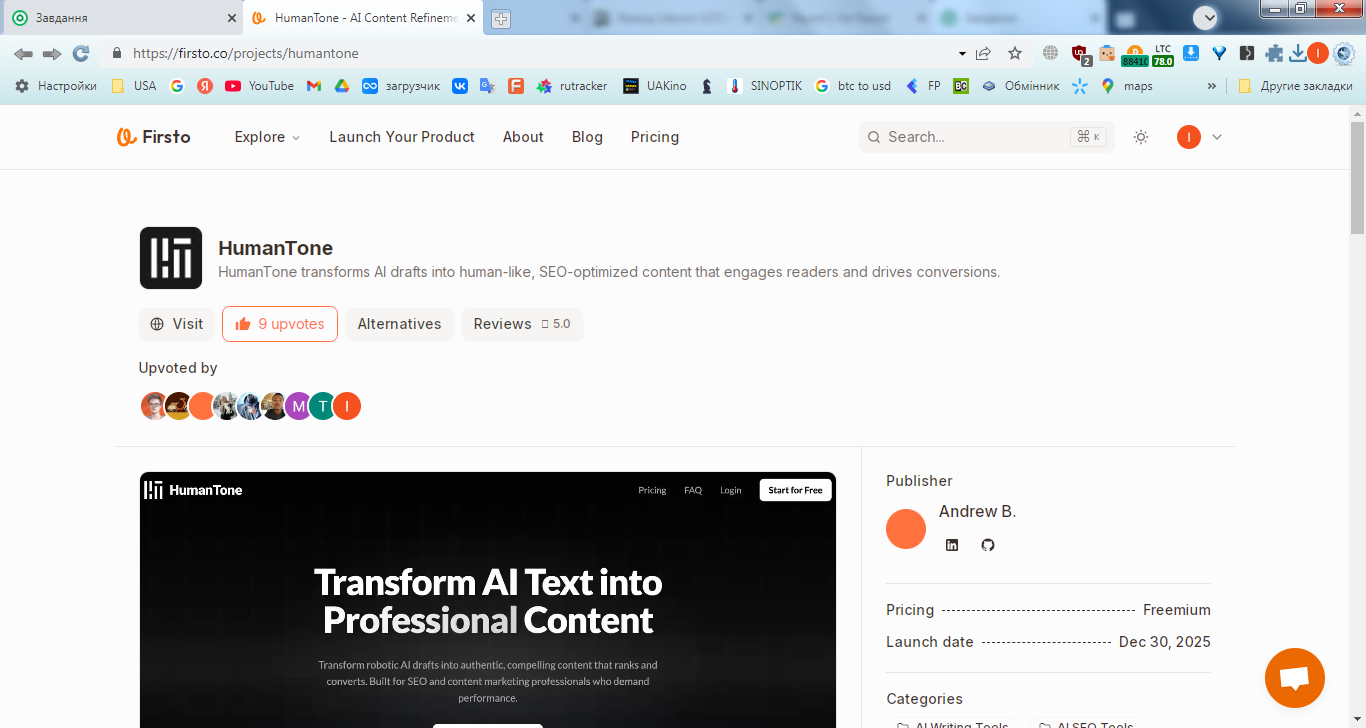
Task: Open the Другие закладки folder
Action: [1294, 86]
